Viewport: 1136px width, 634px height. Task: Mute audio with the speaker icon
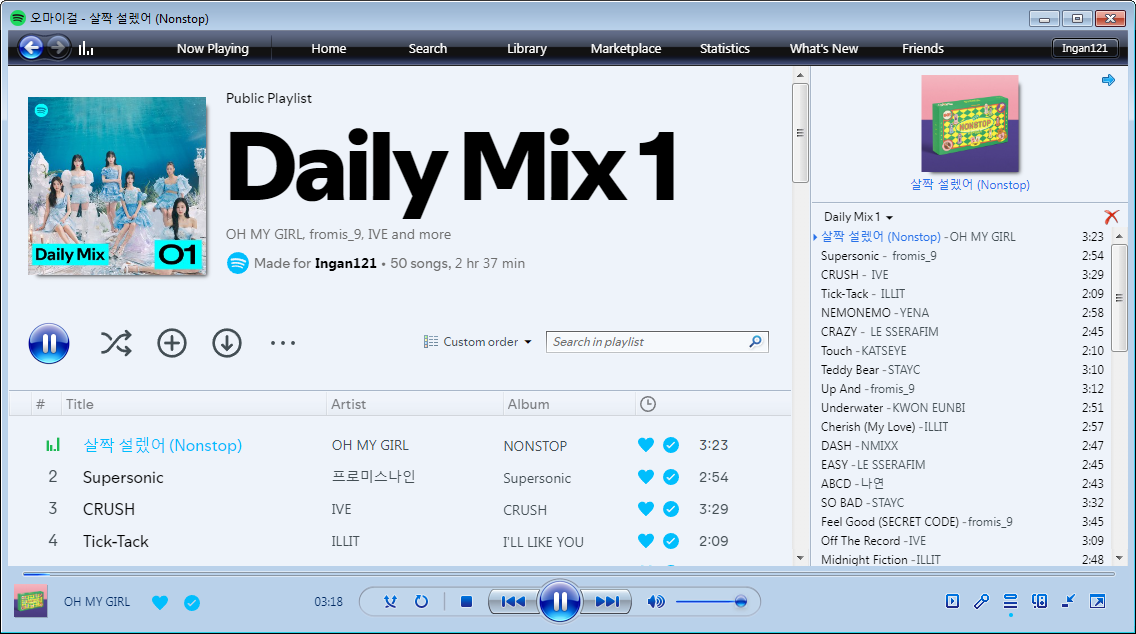pyautogui.click(x=656, y=601)
